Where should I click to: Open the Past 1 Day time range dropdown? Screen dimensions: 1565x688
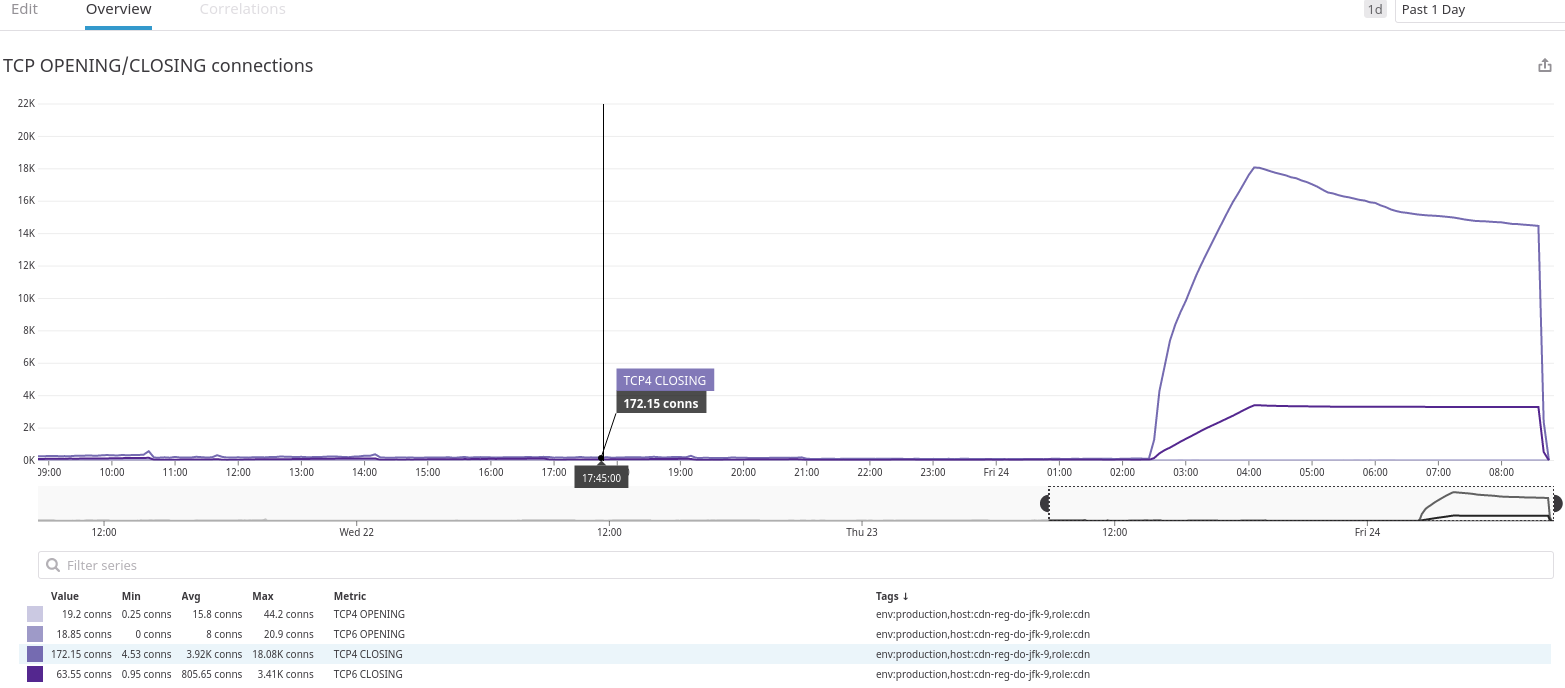click(x=1480, y=10)
